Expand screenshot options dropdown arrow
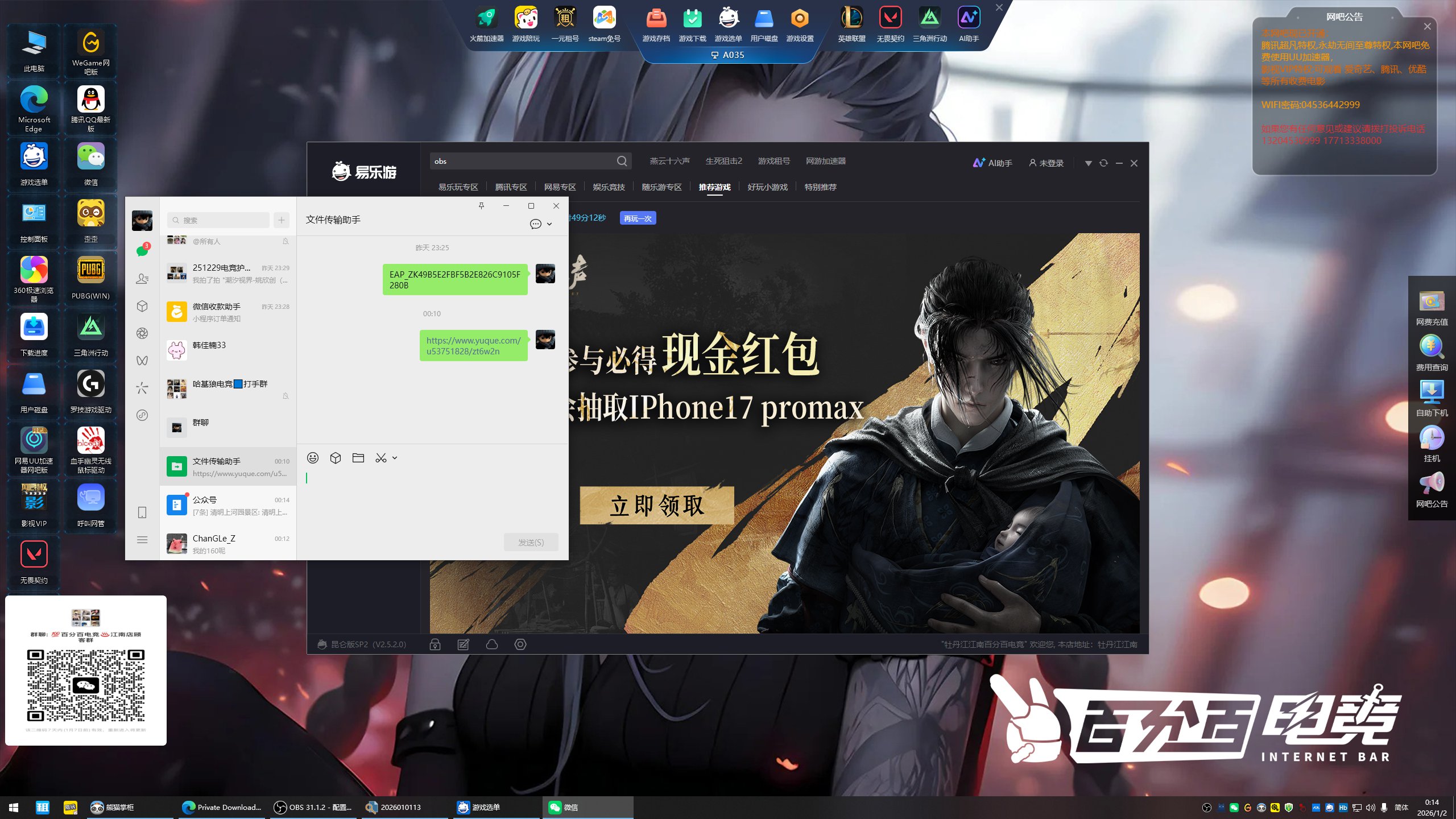This screenshot has width=1456, height=819. tap(395, 458)
